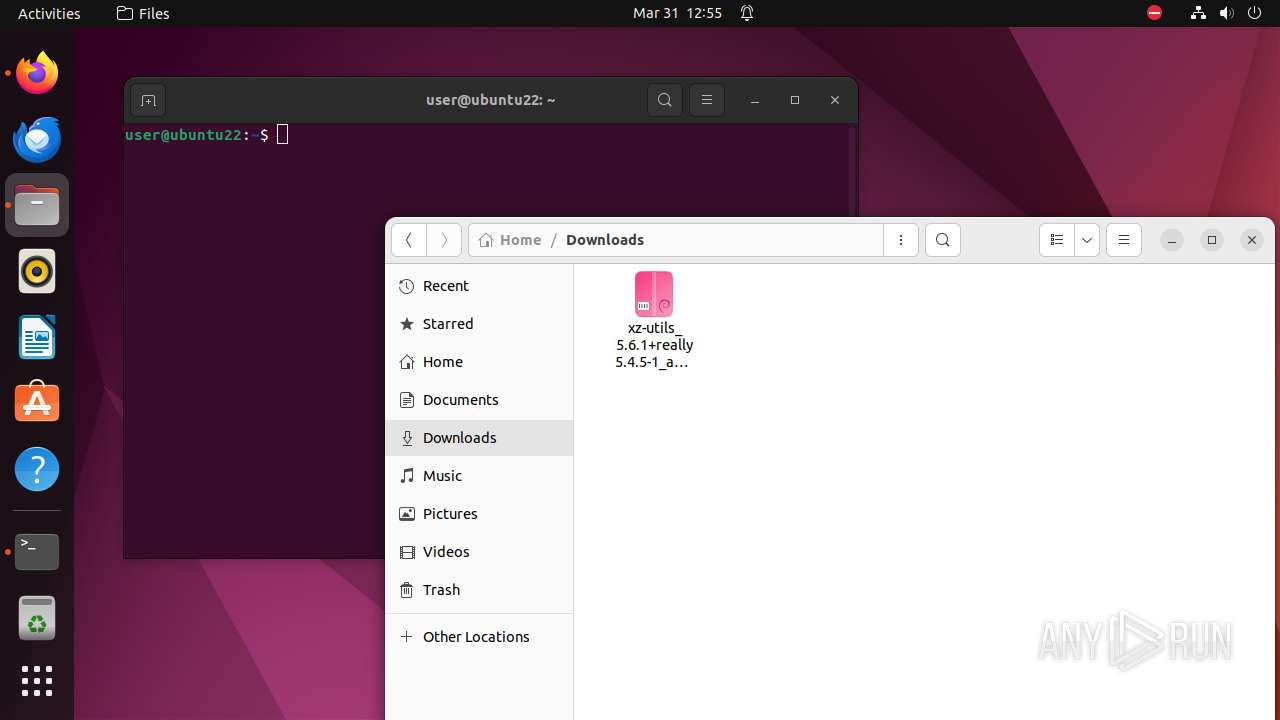This screenshot has height=720, width=1280.
Task: Show Applications grid in the dock
Action: pyautogui.click(x=37, y=682)
